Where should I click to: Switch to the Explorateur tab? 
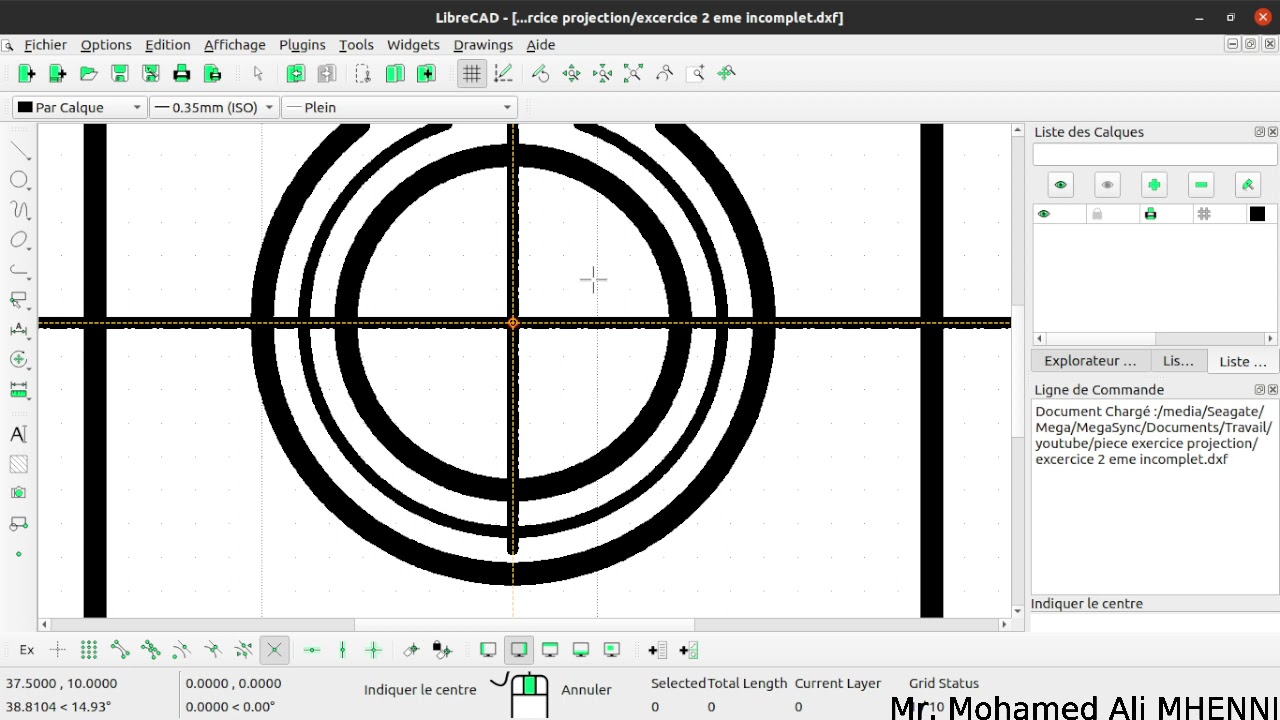point(1090,361)
